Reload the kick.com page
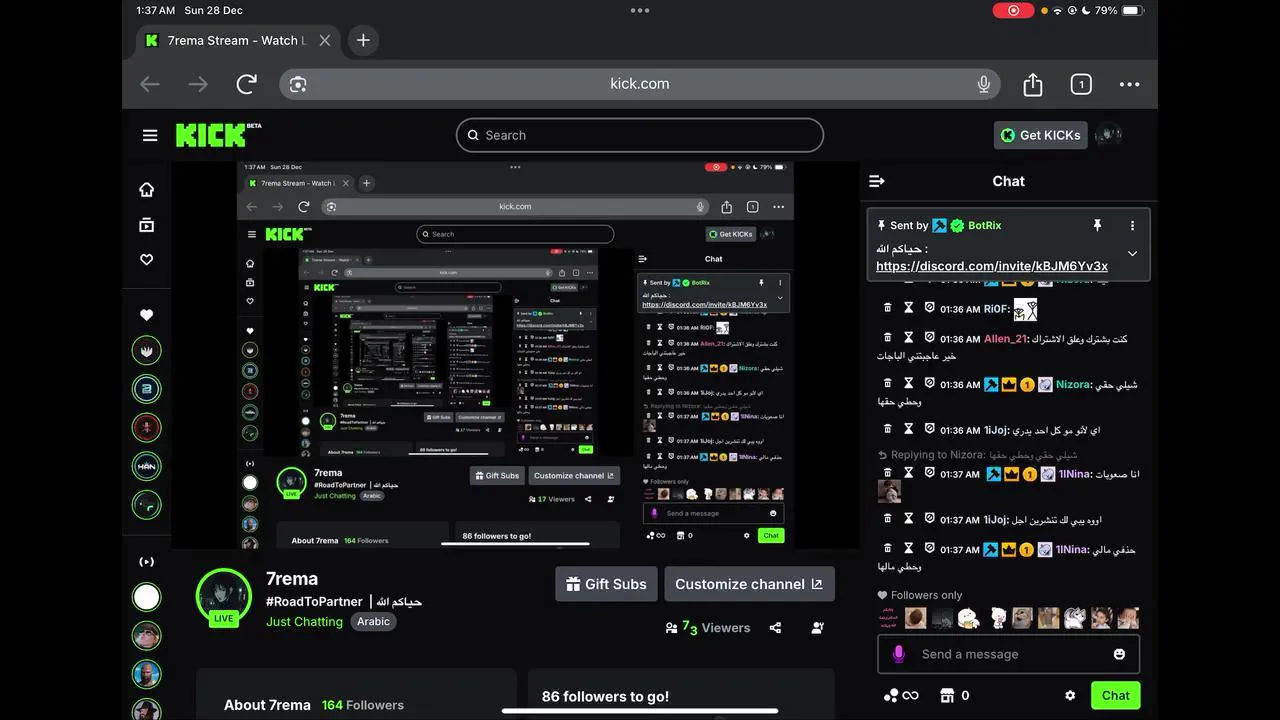Screen dimensions: 1280x720 click(247, 84)
